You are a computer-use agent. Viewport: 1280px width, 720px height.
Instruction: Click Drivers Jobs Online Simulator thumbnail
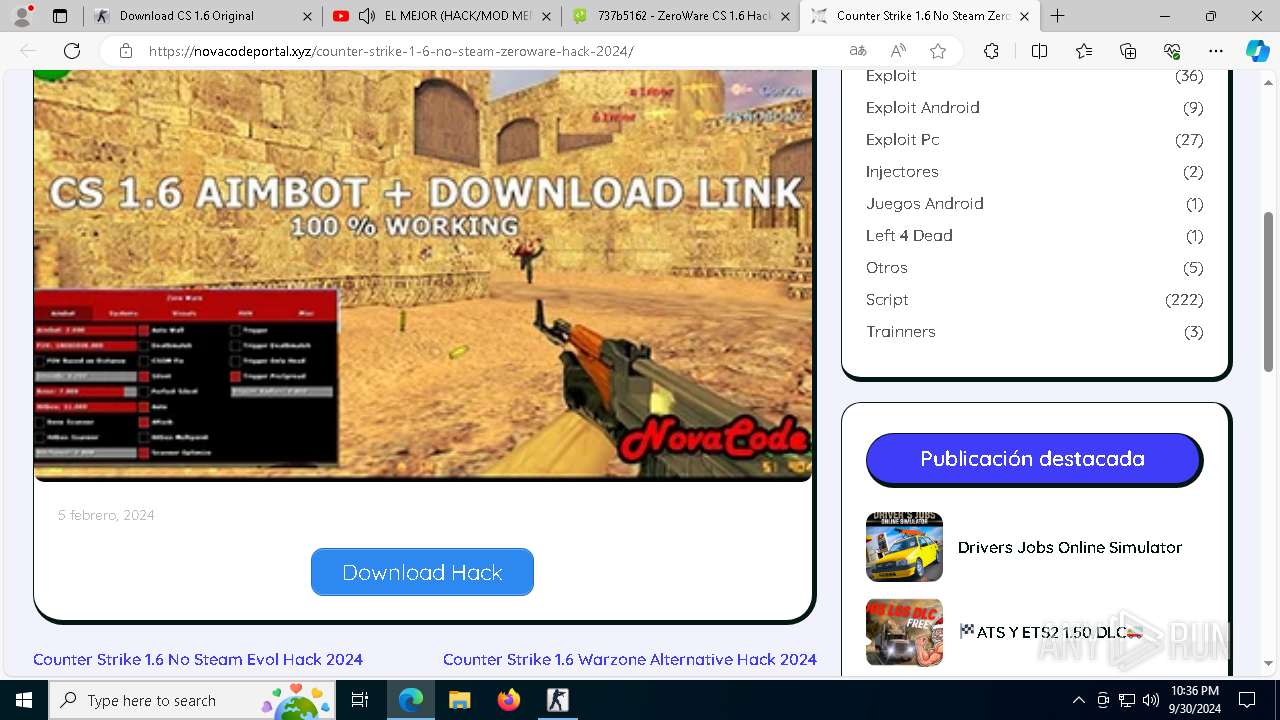tap(904, 547)
